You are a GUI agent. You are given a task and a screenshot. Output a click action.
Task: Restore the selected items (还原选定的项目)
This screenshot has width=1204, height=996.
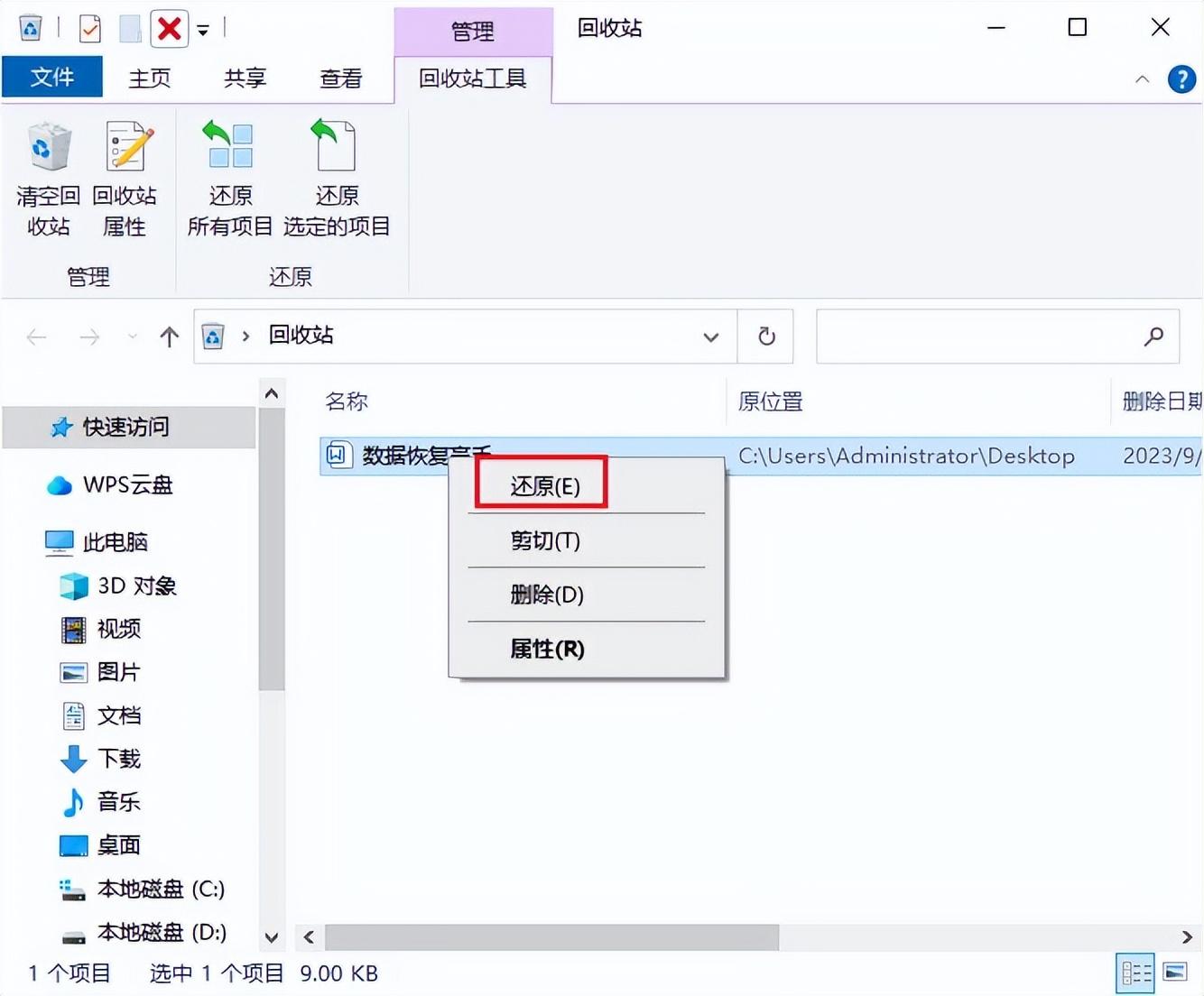pos(337,179)
